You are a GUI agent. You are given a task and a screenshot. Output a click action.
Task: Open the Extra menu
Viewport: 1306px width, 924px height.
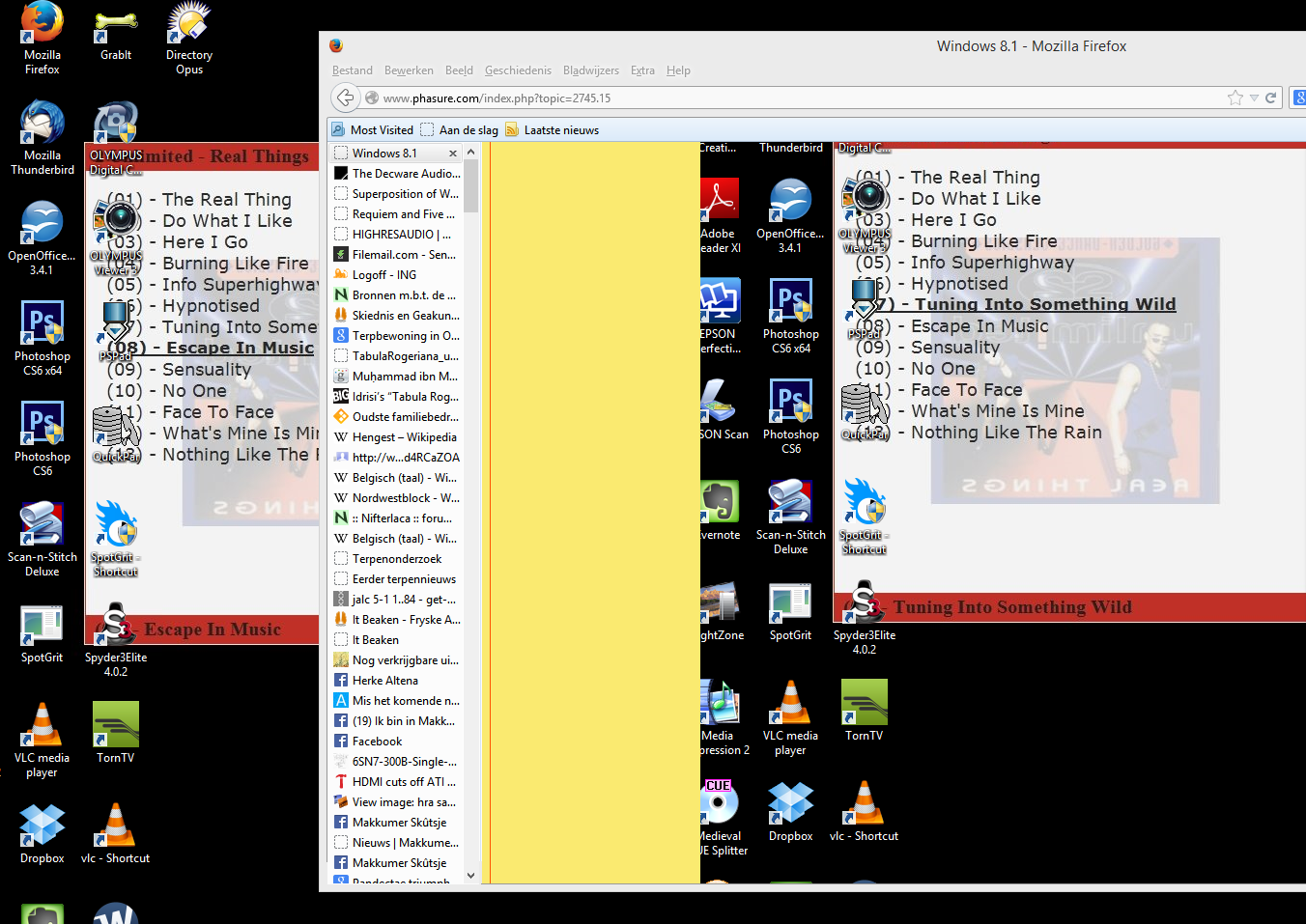click(x=642, y=70)
